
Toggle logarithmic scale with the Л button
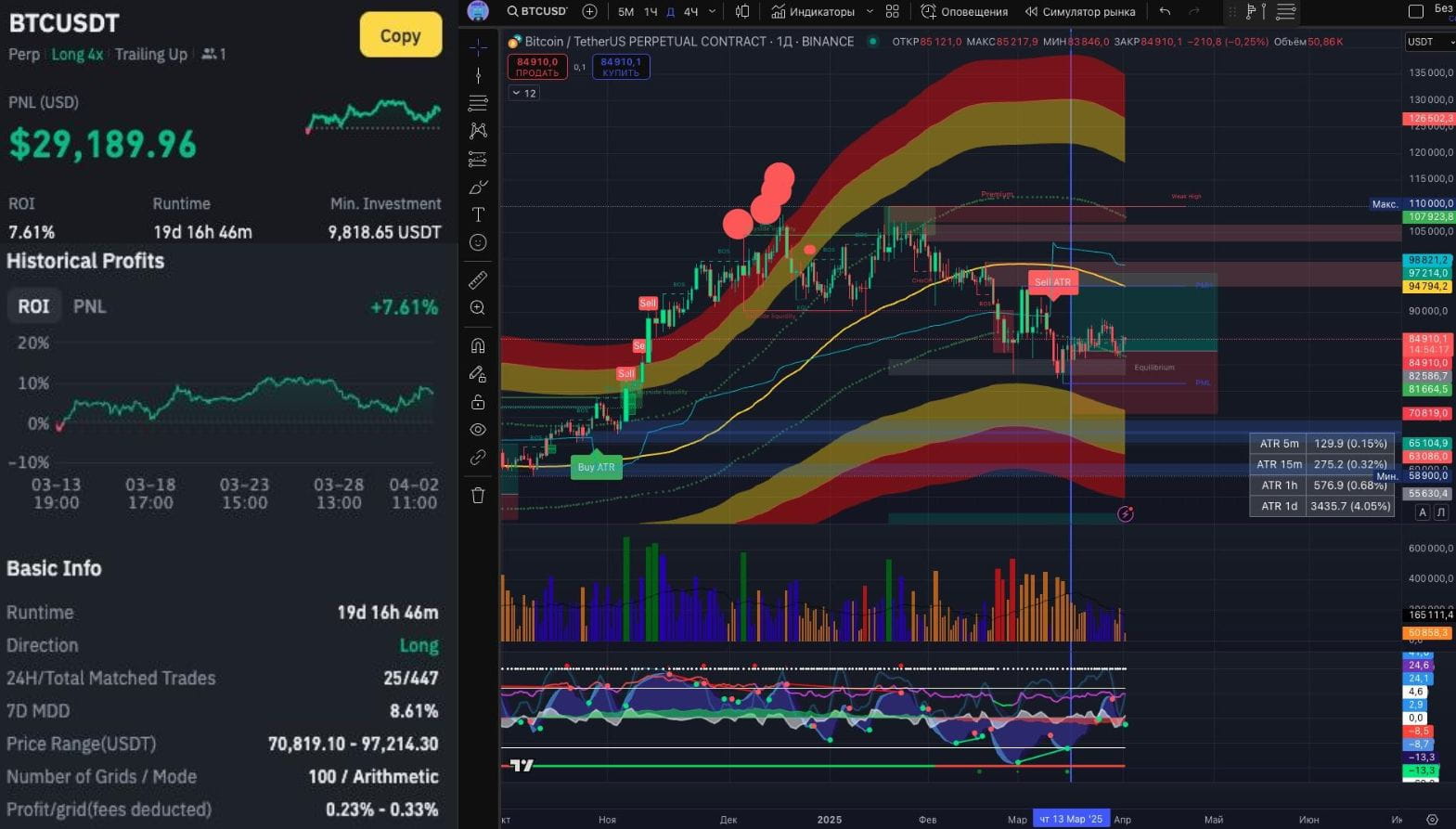tap(1441, 512)
